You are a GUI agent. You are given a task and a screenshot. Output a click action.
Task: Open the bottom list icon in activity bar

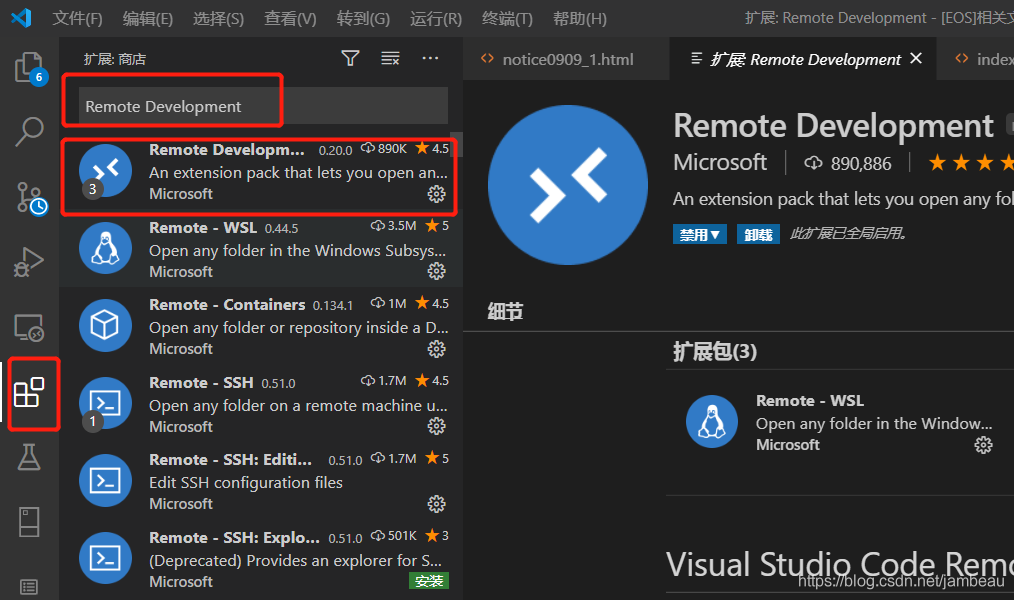click(x=29, y=586)
